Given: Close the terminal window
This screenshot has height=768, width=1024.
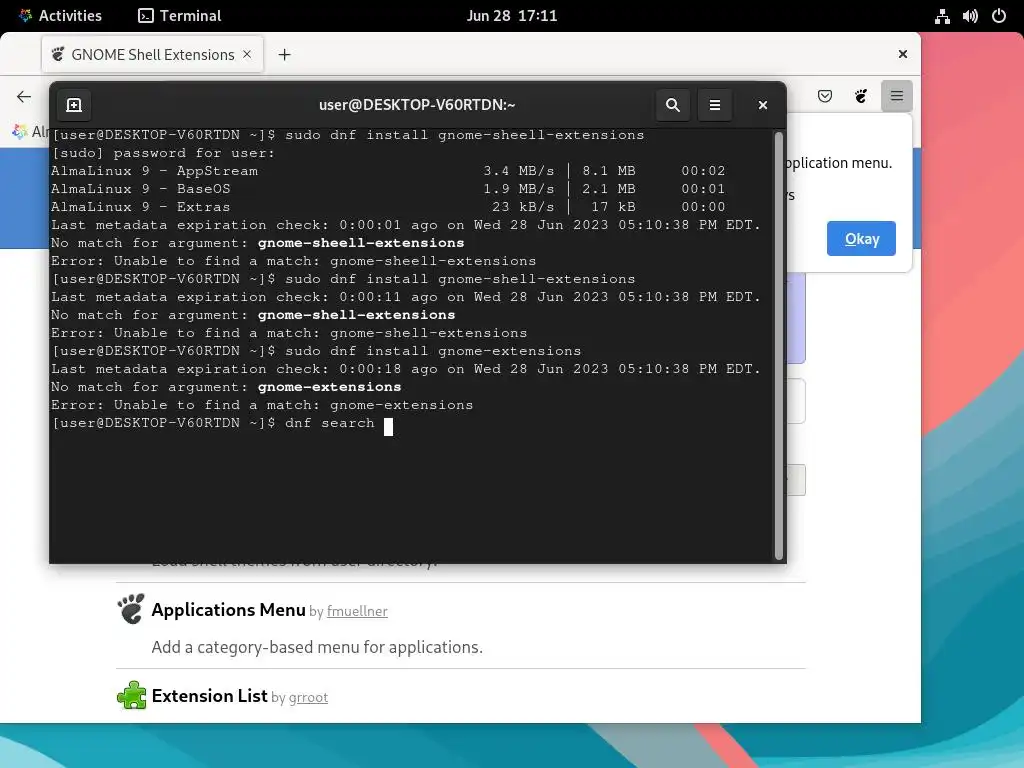Looking at the screenshot, I should (762, 104).
